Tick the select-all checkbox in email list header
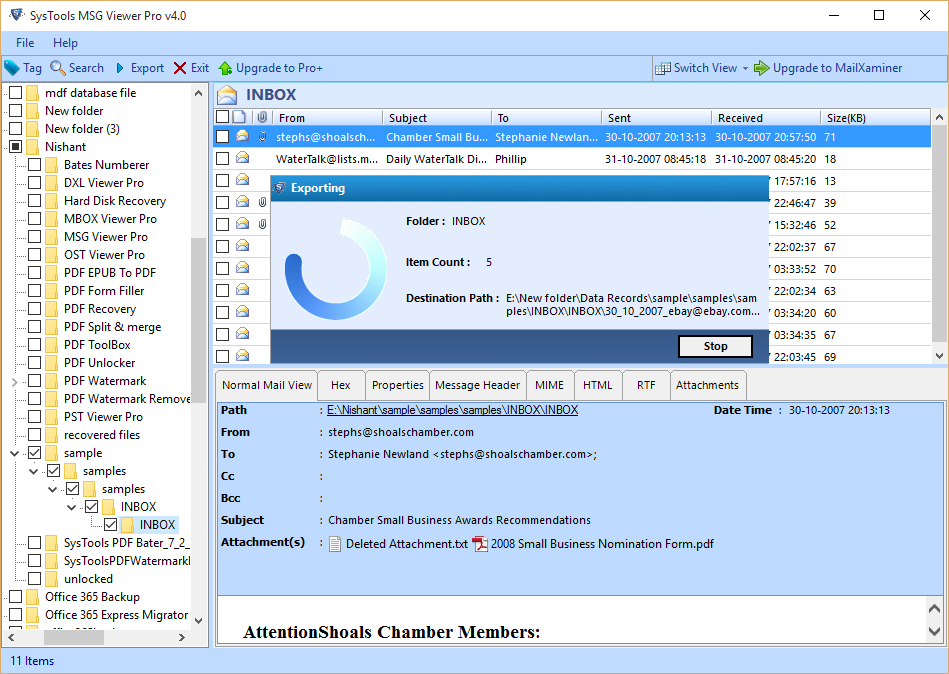 (x=222, y=117)
